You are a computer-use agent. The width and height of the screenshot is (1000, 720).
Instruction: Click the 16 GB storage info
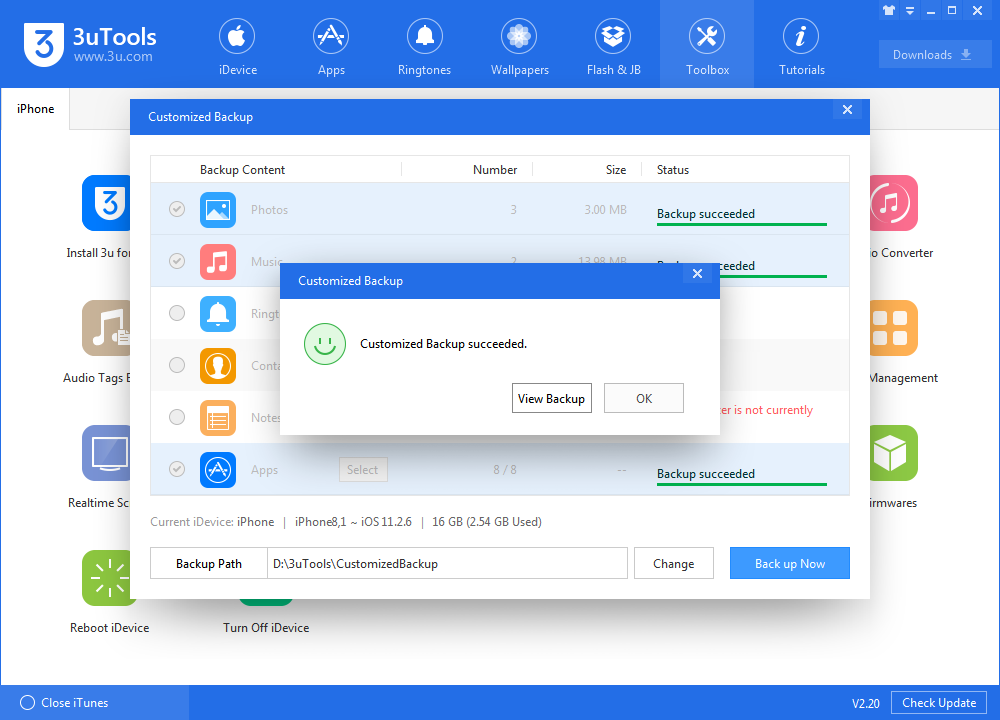point(487,522)
